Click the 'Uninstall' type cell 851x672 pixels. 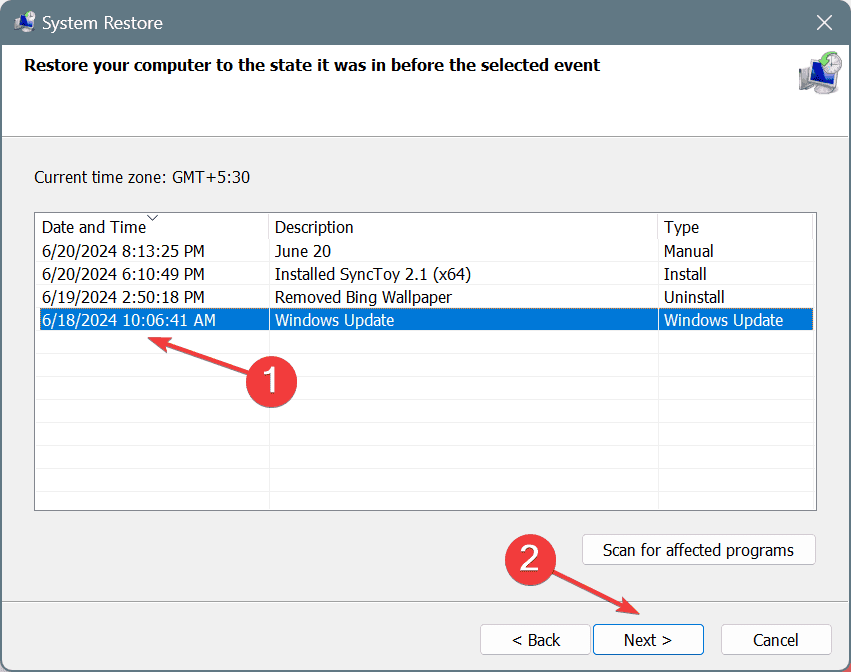694,297
